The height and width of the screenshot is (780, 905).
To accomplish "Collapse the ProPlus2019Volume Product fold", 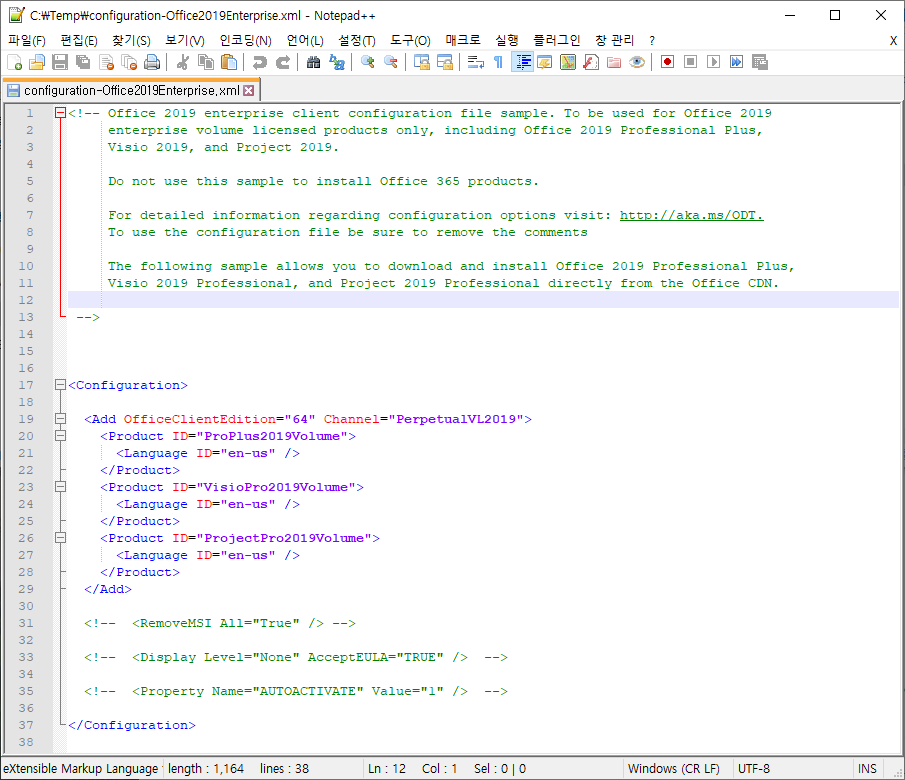I will (x=60, y=436).
